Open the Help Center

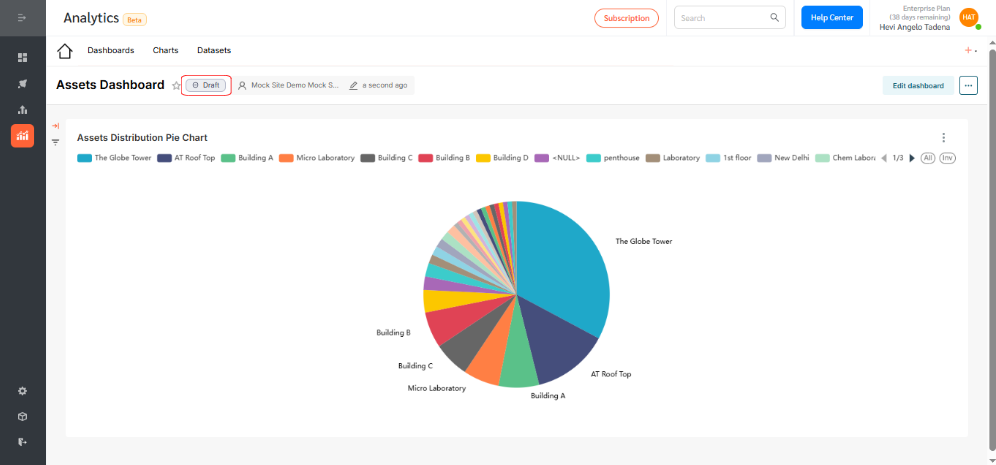[831, 18]
